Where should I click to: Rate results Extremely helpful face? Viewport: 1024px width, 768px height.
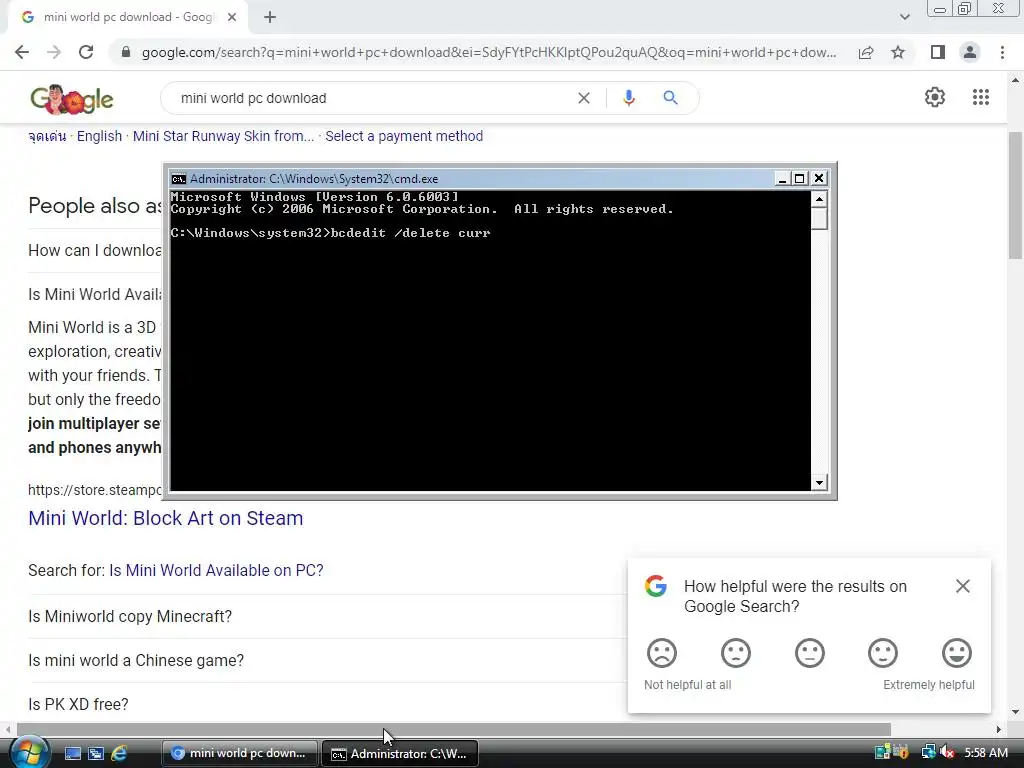(957, 653)
